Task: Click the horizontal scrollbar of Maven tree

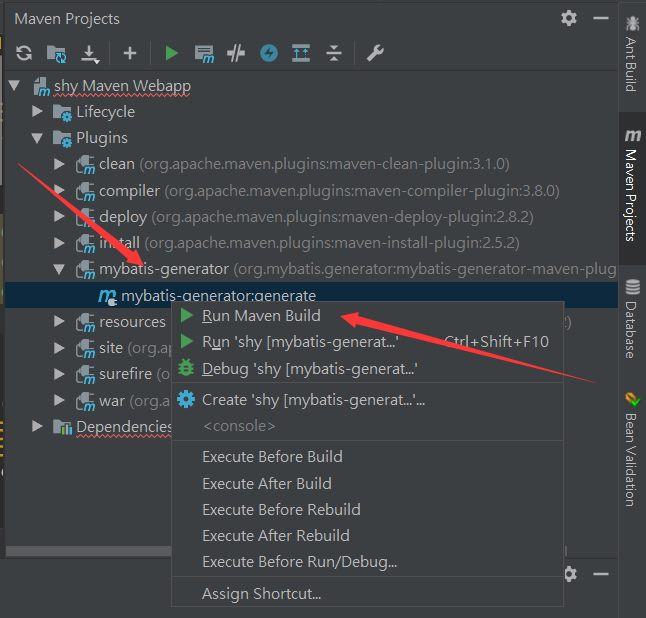Action: pos(88,551)
